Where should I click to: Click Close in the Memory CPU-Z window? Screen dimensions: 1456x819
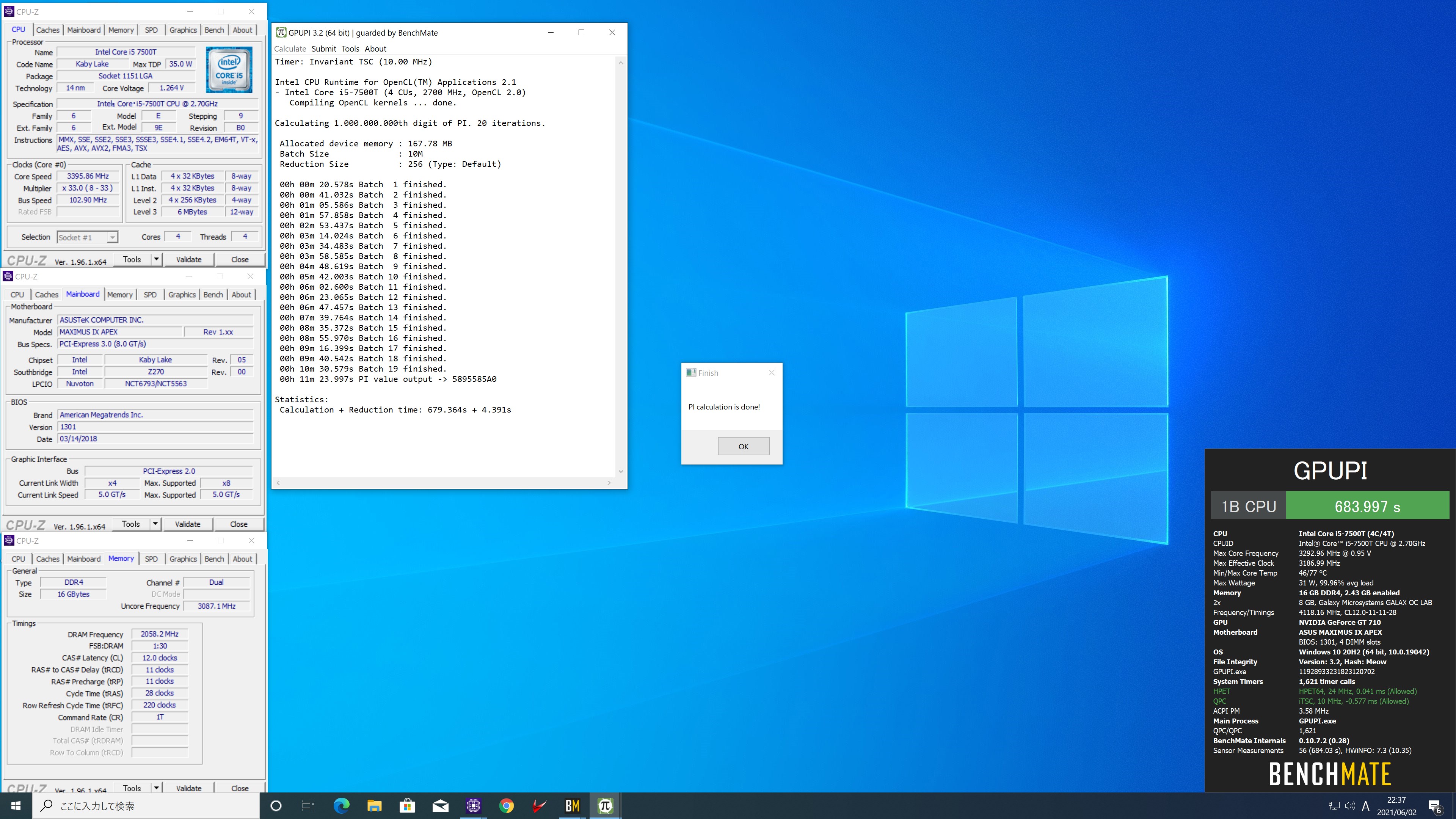pyautogui.click(x=240, y=788)
